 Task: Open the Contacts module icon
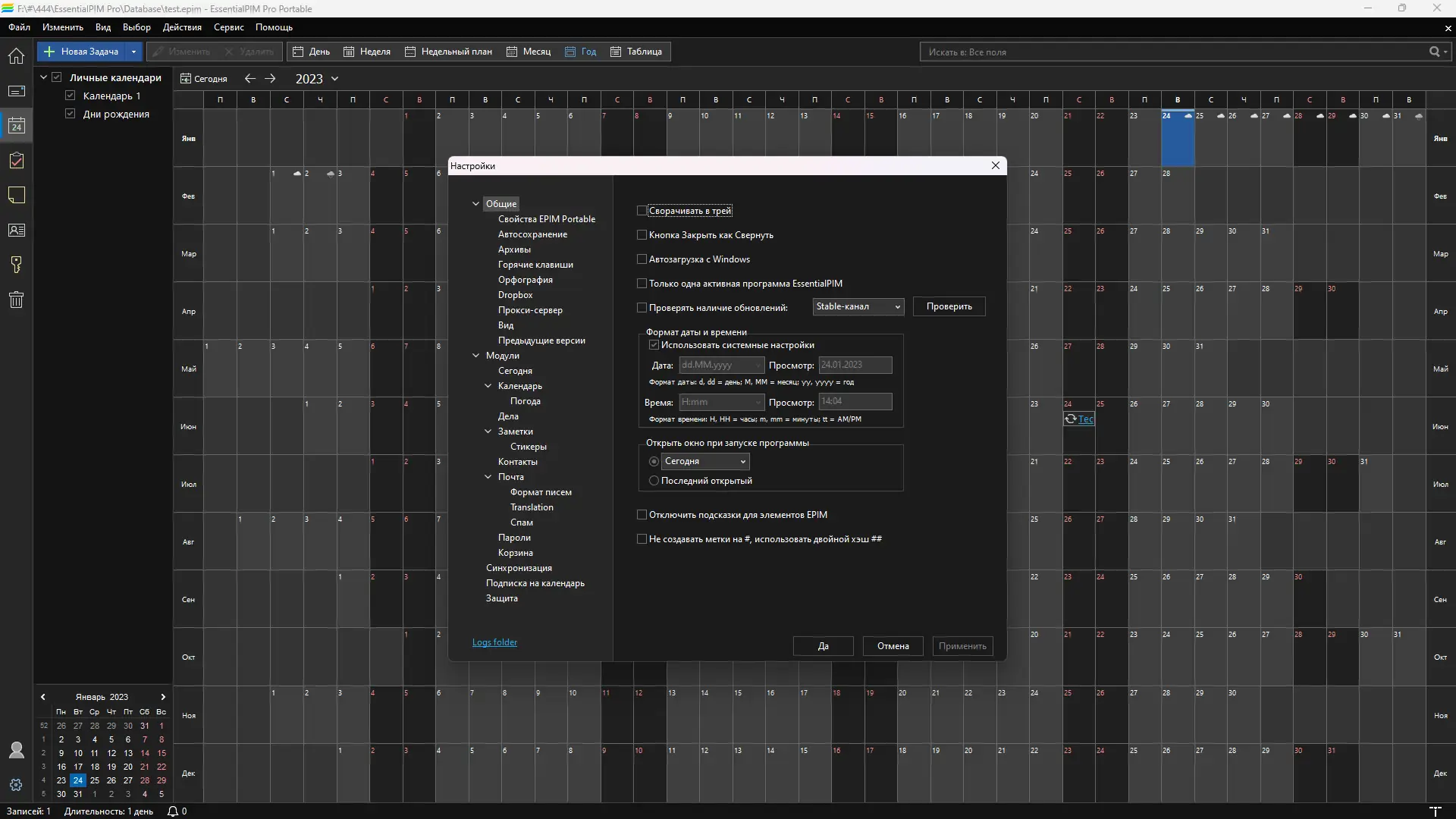tap(16, 231)
